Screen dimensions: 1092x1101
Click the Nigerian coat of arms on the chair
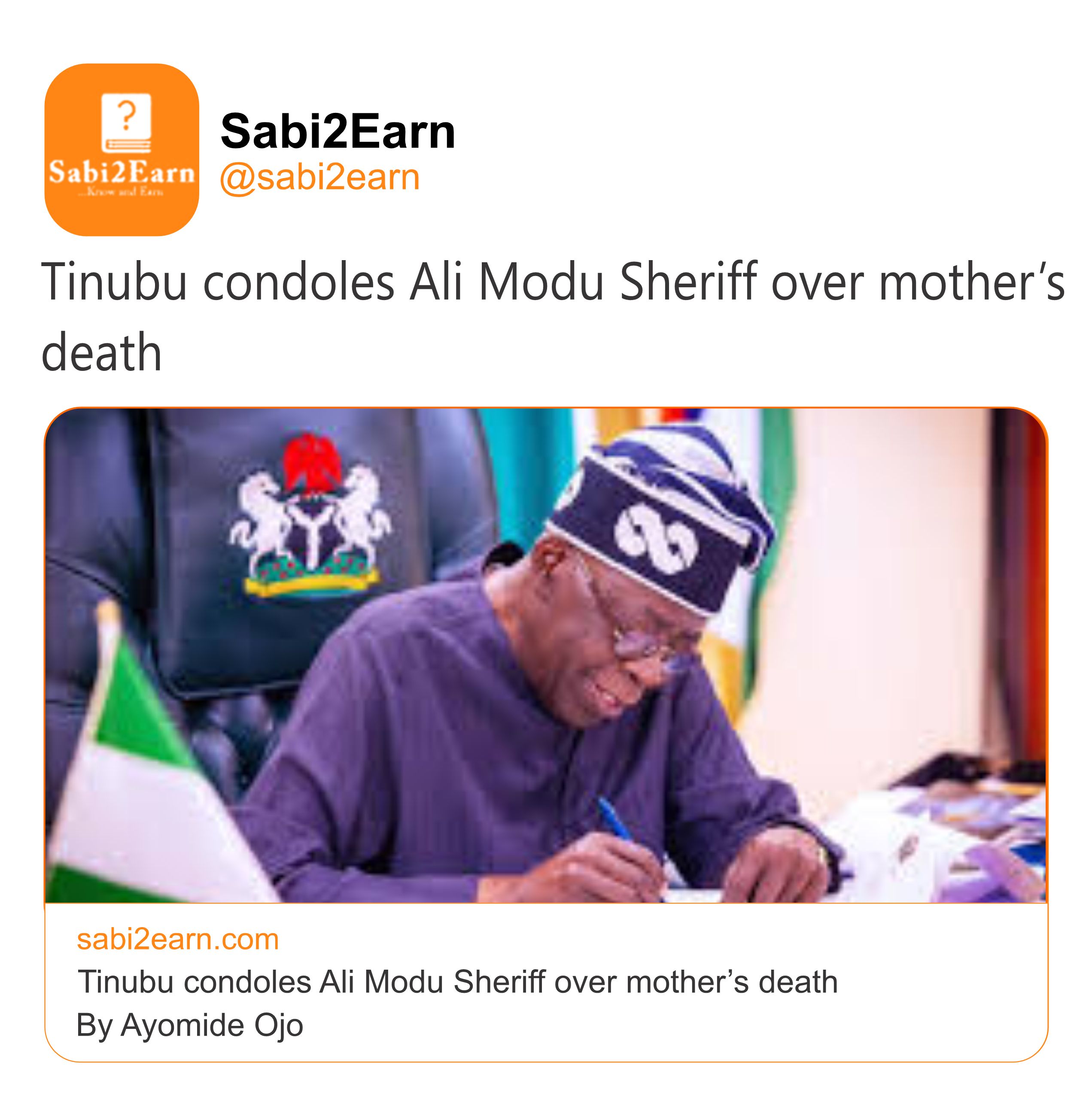pyautogui.click(x=311, y=516)
